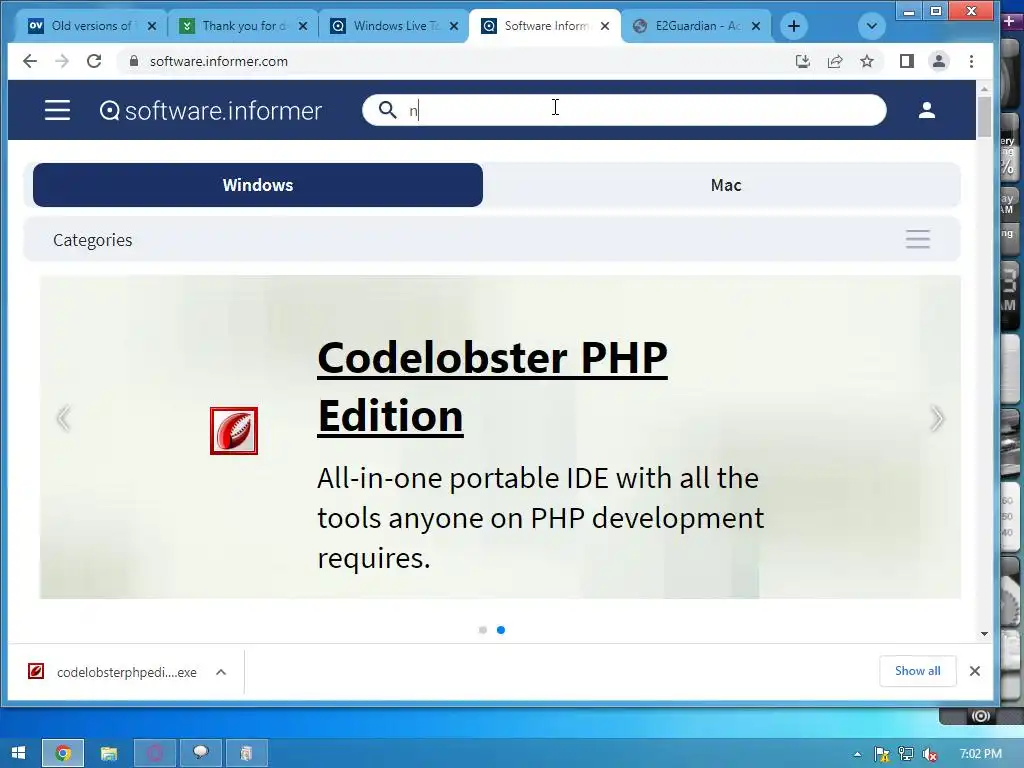Close the E2Guardian tab
The image size is (1024, 768).
coord(756,26)
